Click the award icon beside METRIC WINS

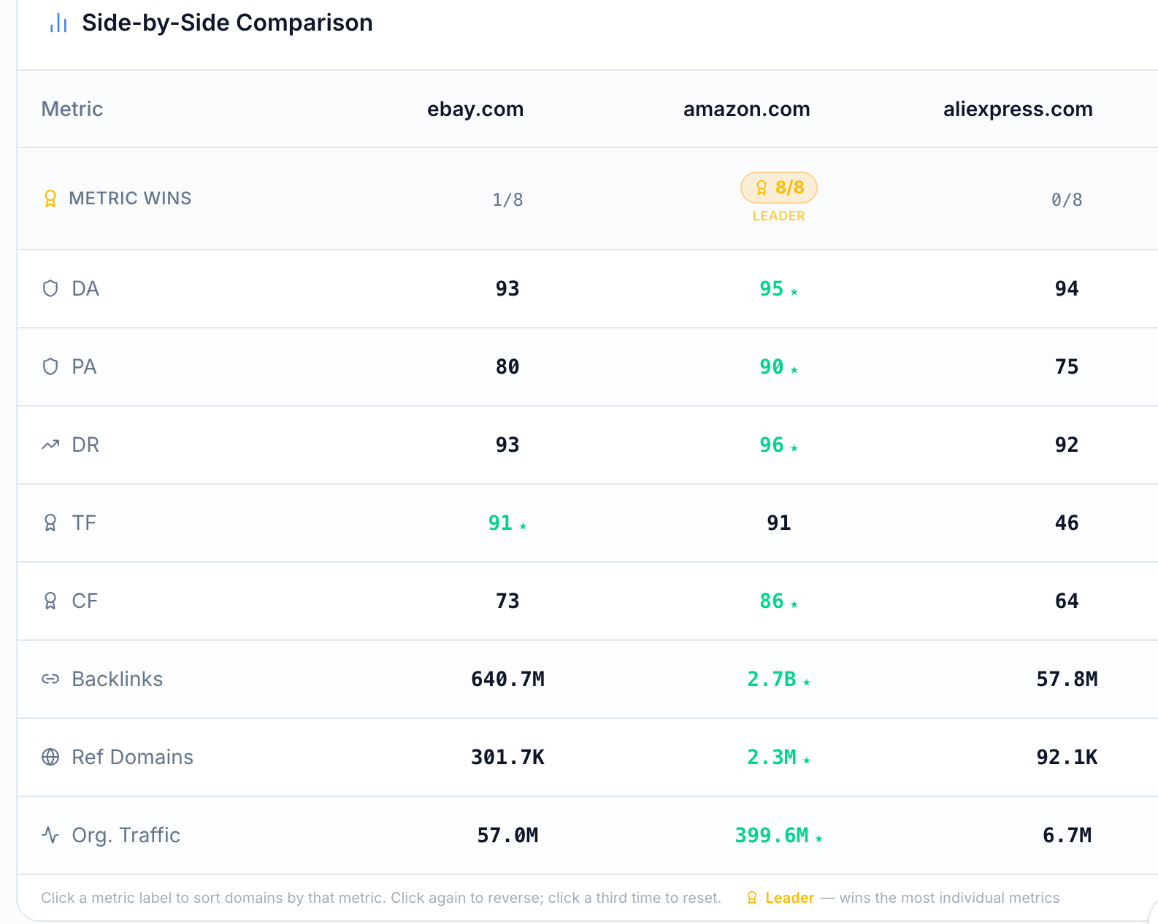[x=50, y=199]
